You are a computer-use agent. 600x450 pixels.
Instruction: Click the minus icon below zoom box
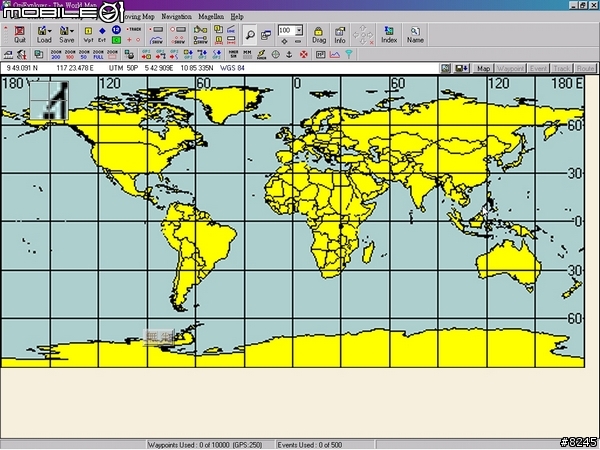click(x=298, y=41)
